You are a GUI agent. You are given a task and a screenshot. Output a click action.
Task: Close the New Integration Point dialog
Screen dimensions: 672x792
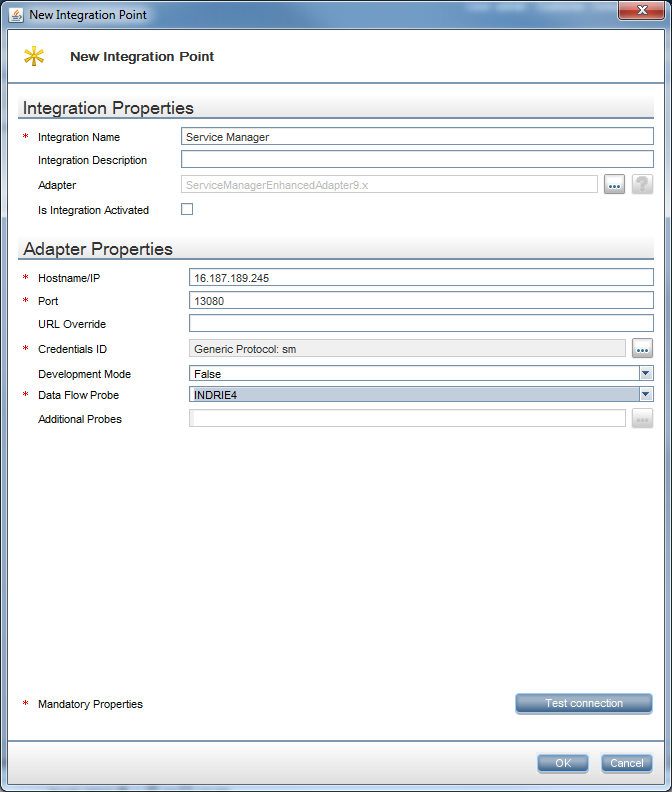[x=641, y=10]
